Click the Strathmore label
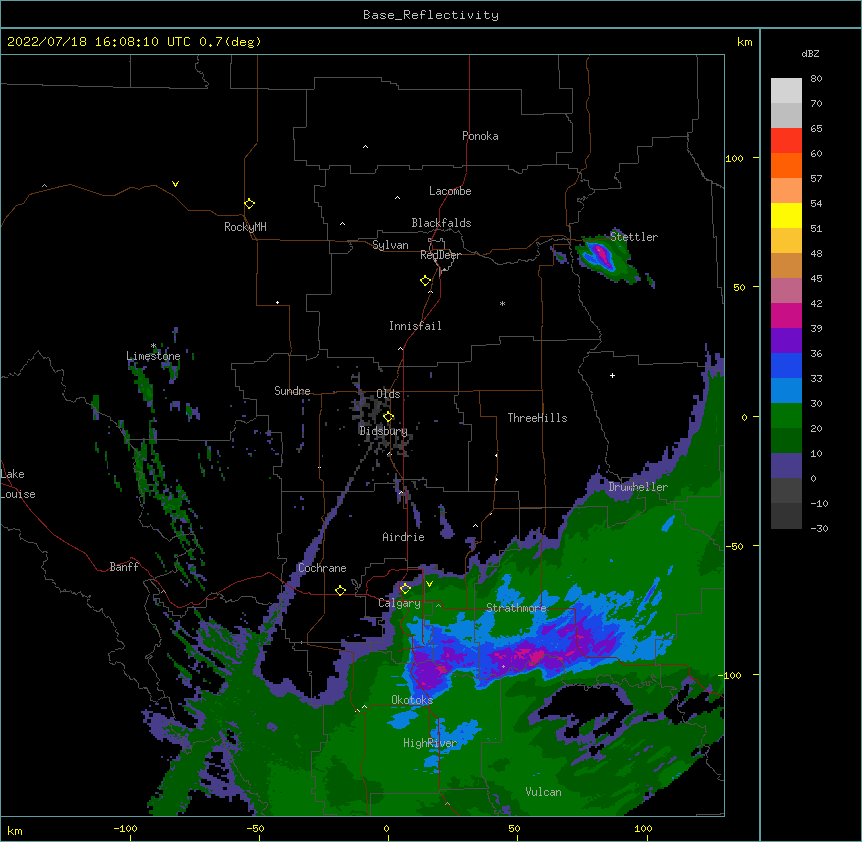Viewport: 862px width, 842px height. pos(516,608)
